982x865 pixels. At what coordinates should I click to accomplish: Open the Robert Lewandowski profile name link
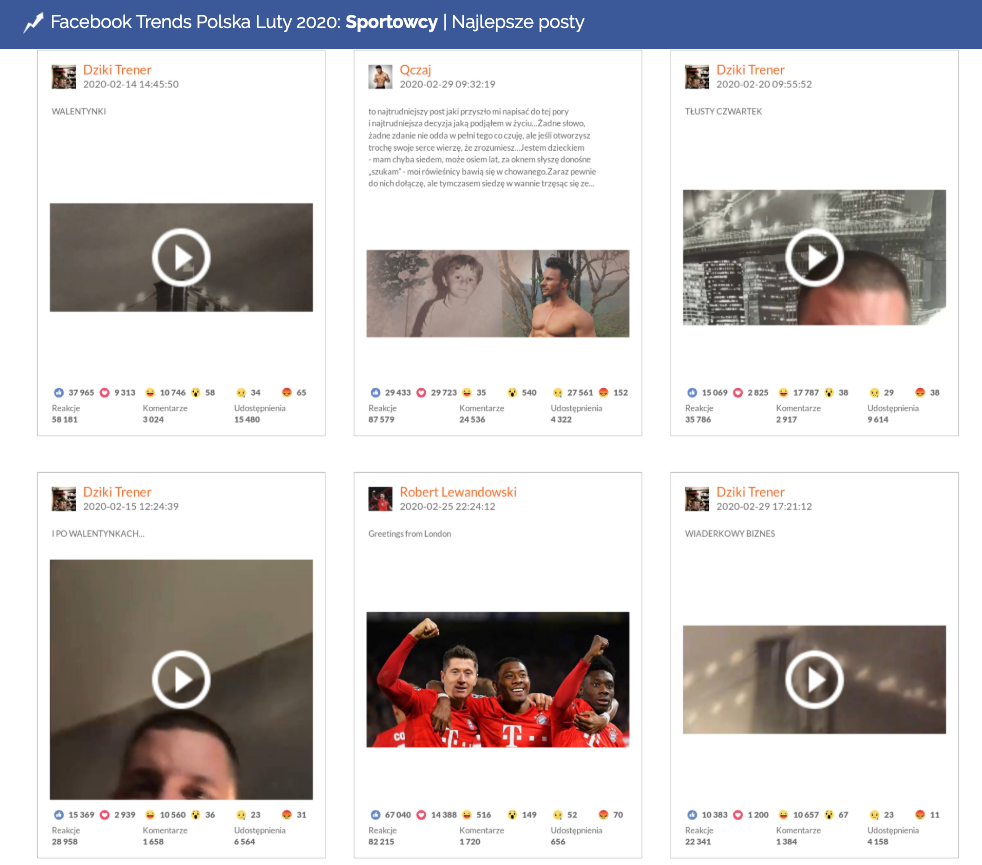pos(458,492)
